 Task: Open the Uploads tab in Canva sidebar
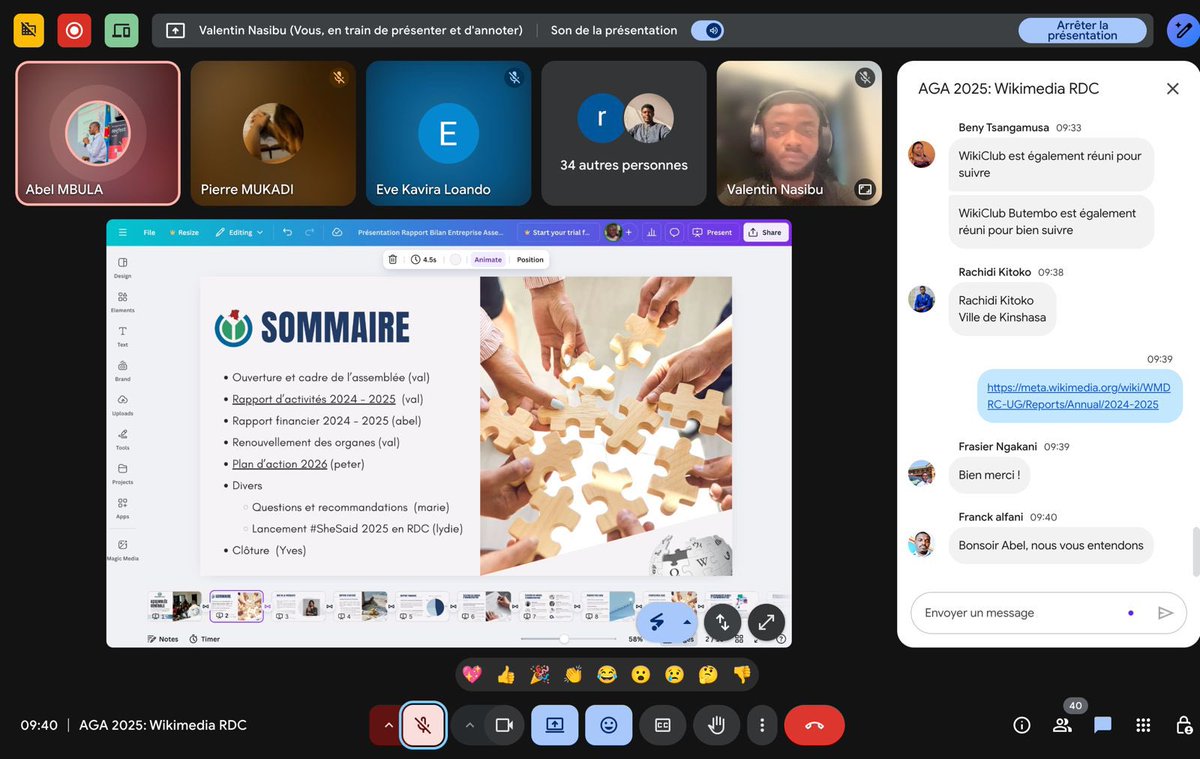point(122,404)
